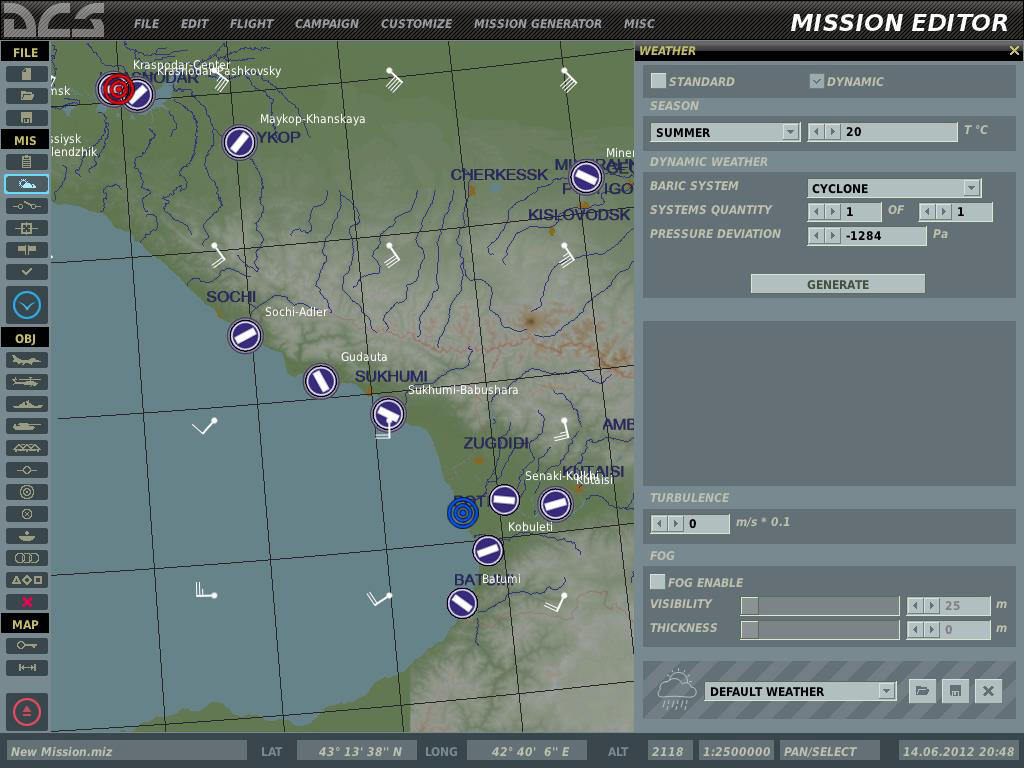Image resolution: width=1024 pixels, height=768 pixels.
Task: Open the Campaign menu
Action: pos(327,24)
